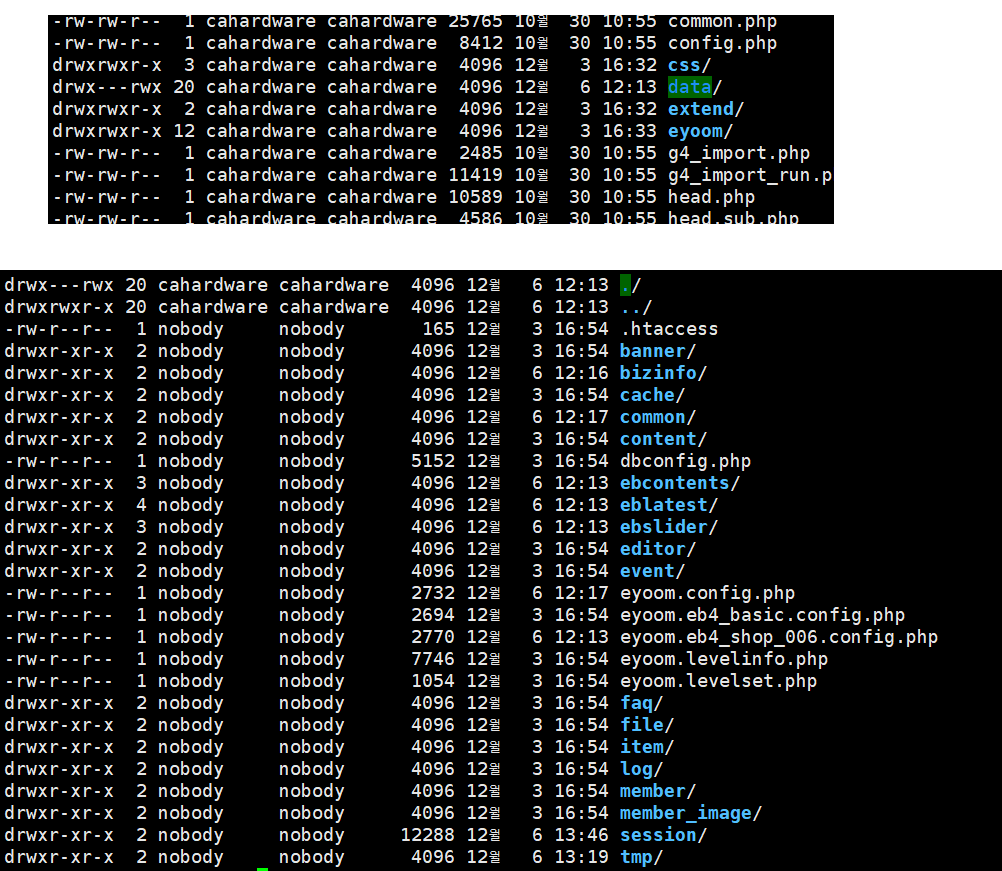Image resolution: width=1002 pixels, height=871 pixels.
Task: Click the file/ directory name
Action: (647, 725)
